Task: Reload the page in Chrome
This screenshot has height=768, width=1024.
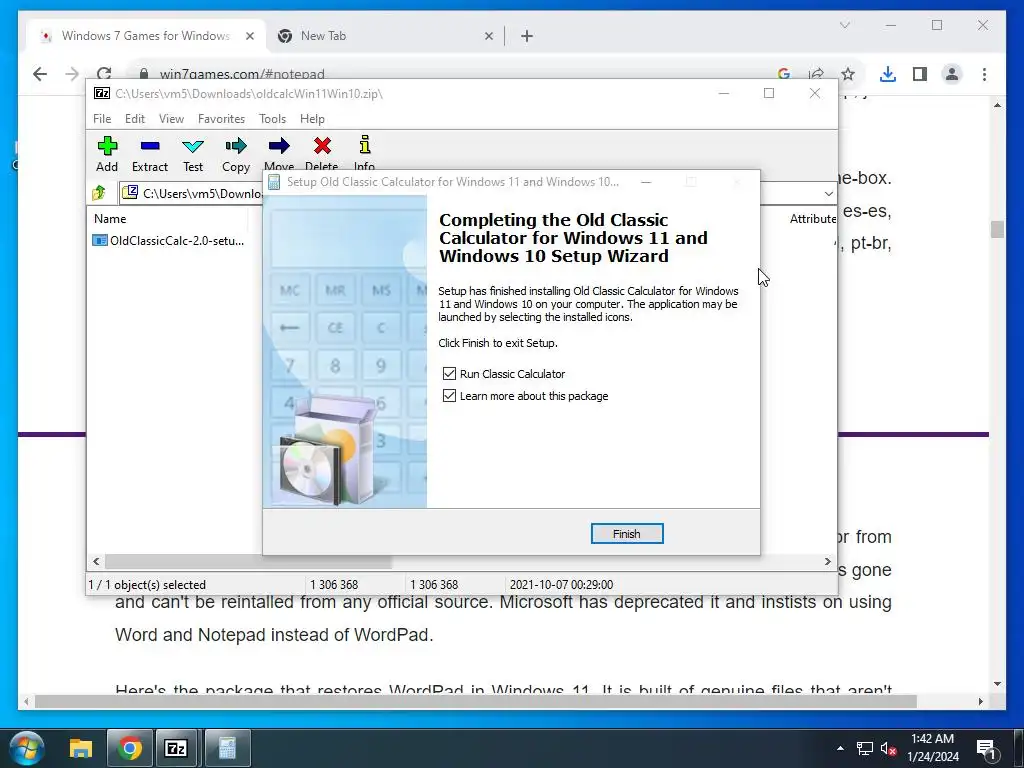Action: [104, 73]
